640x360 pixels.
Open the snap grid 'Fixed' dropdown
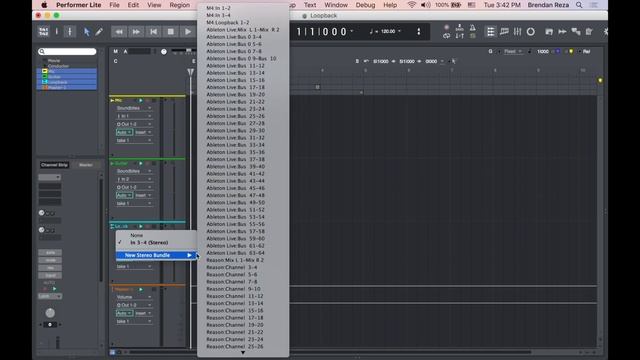tap(513, 51)
